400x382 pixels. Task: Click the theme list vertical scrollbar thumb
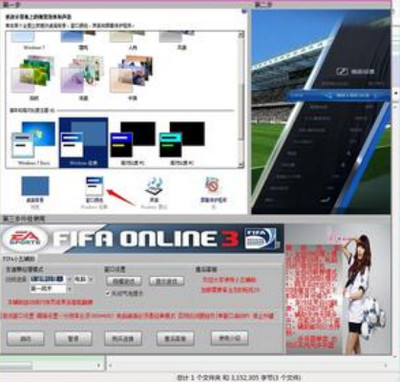pos(241,112)
